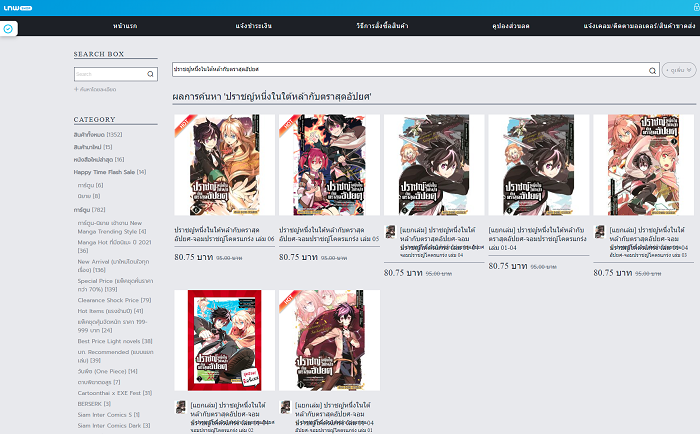Open category สินค้ามาใหม่ [15]
This screenshot has width=700, height=434.
point(93,147)
